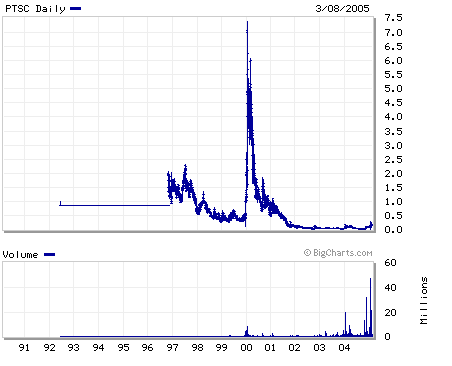Click the 7.0 price axis label
The height and width of the screenshot is (366, 452).
pos(393,33)
